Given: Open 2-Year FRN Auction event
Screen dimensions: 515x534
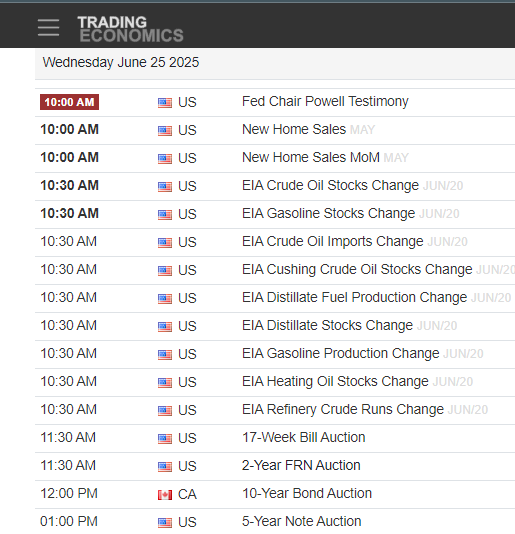Looking at the screenshot, I should click(x=301, y=465).
